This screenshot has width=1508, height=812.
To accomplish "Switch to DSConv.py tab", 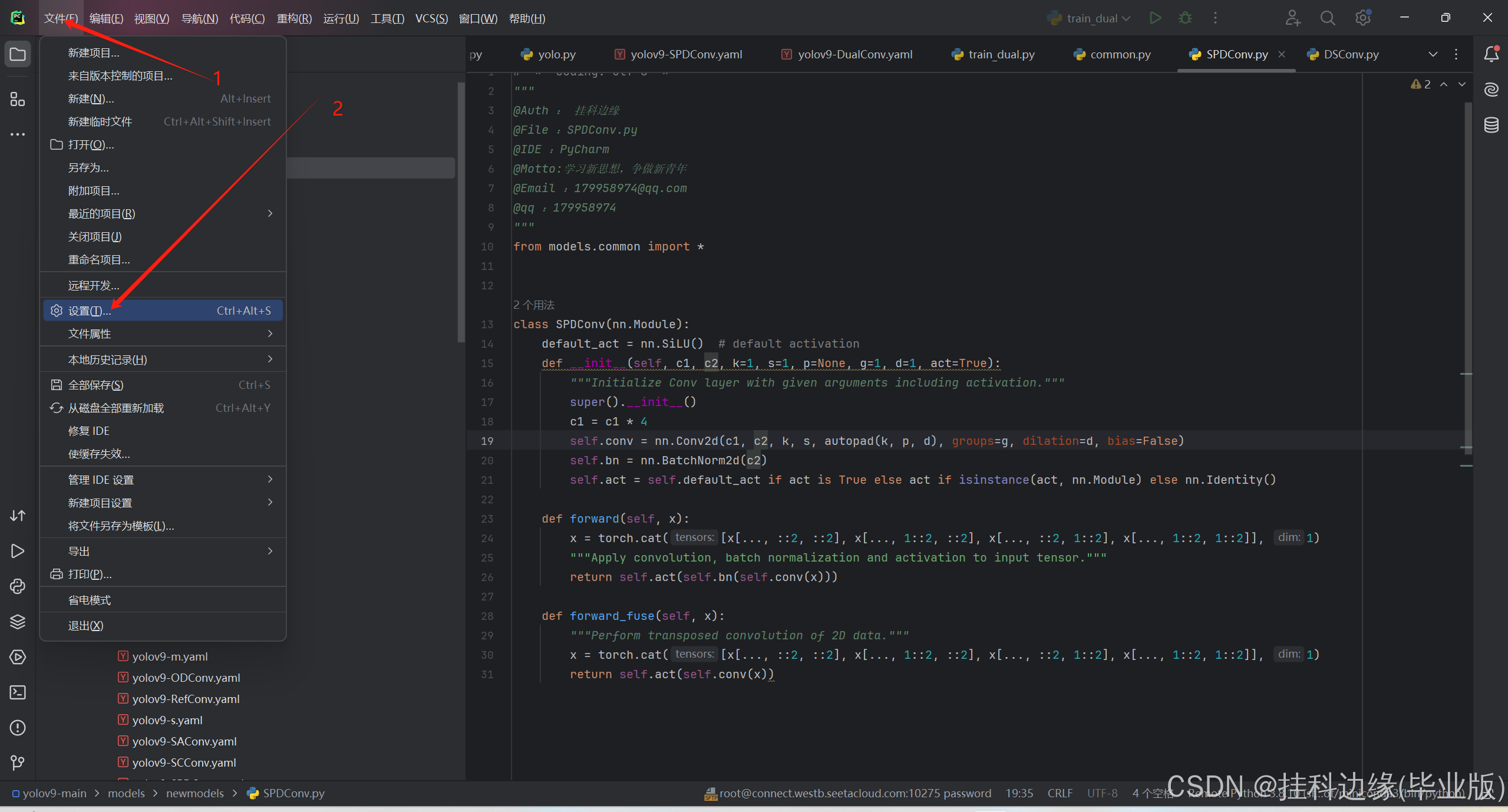I will pos(1342,54).
